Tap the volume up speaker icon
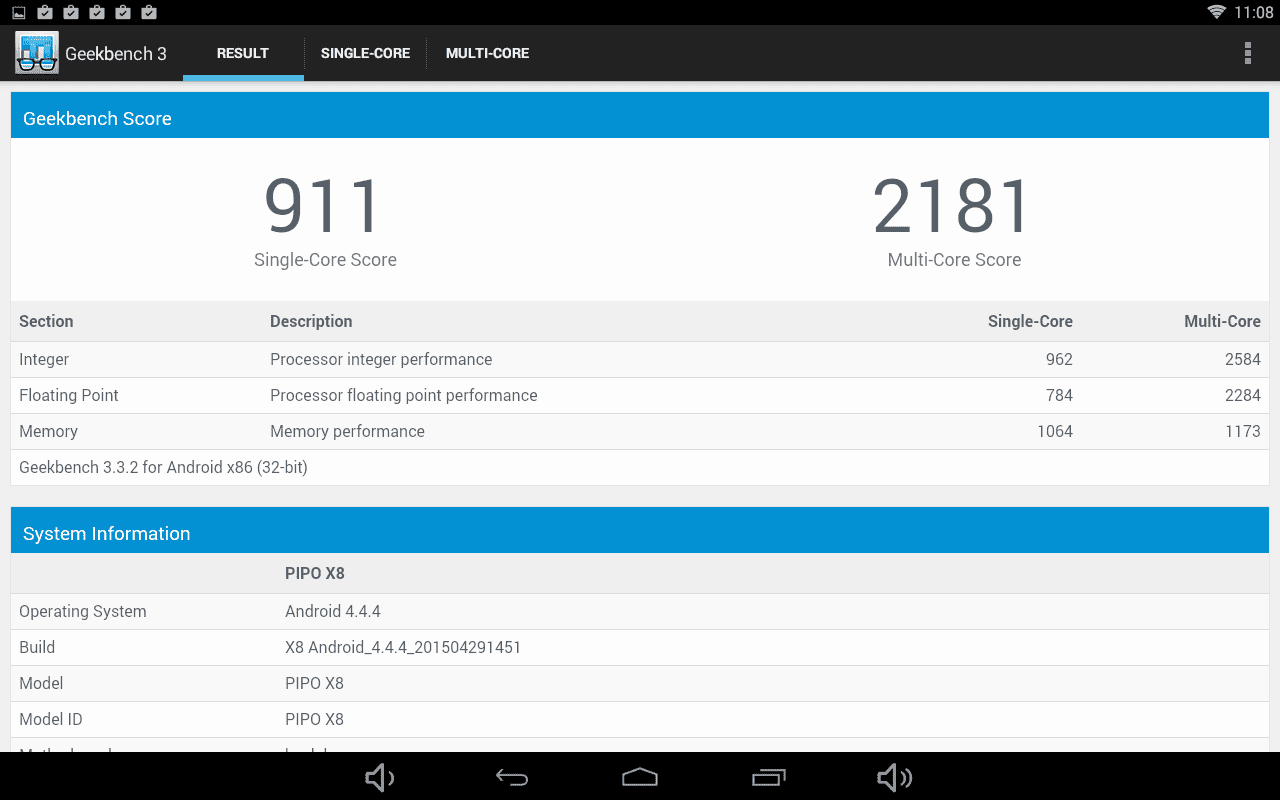Viewport: 1280px width, 800px height. coord(894,777)
